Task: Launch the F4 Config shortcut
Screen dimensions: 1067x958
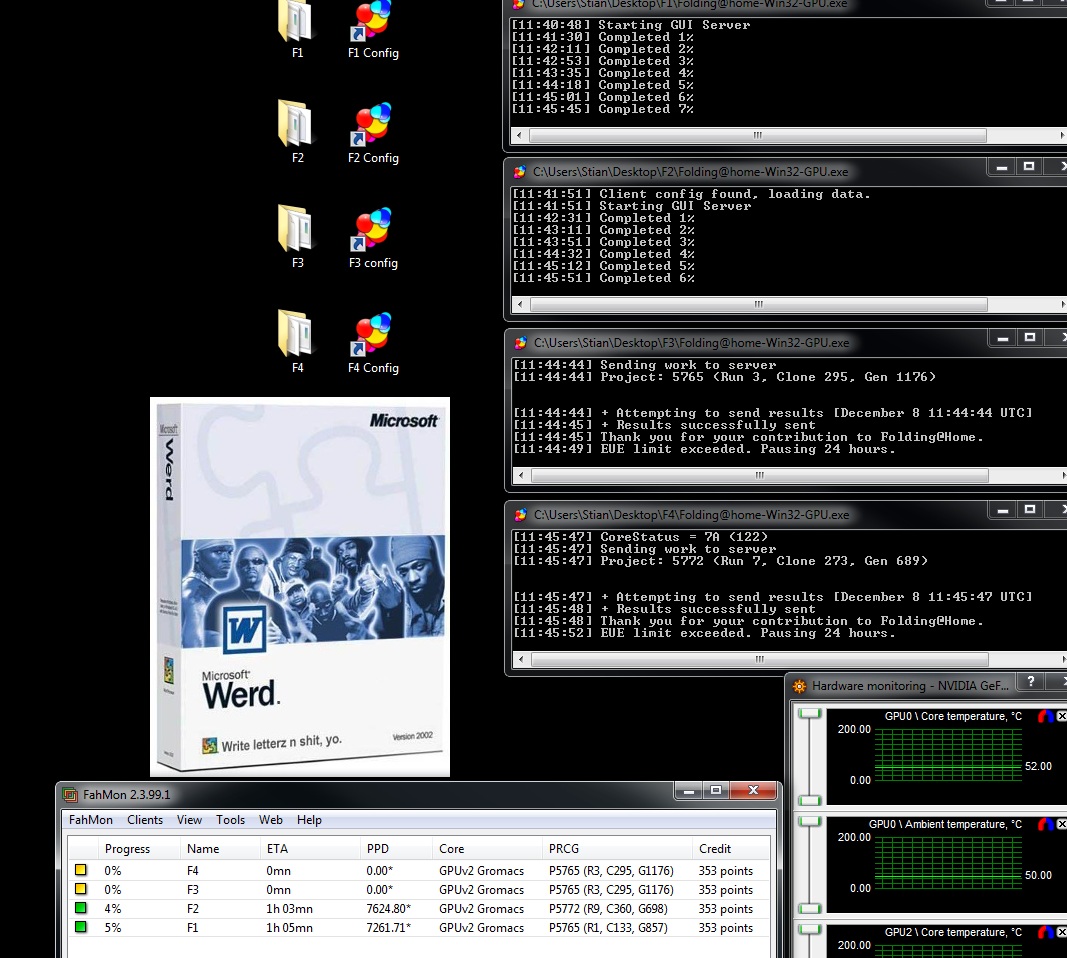Action: [x=373, y=342]
